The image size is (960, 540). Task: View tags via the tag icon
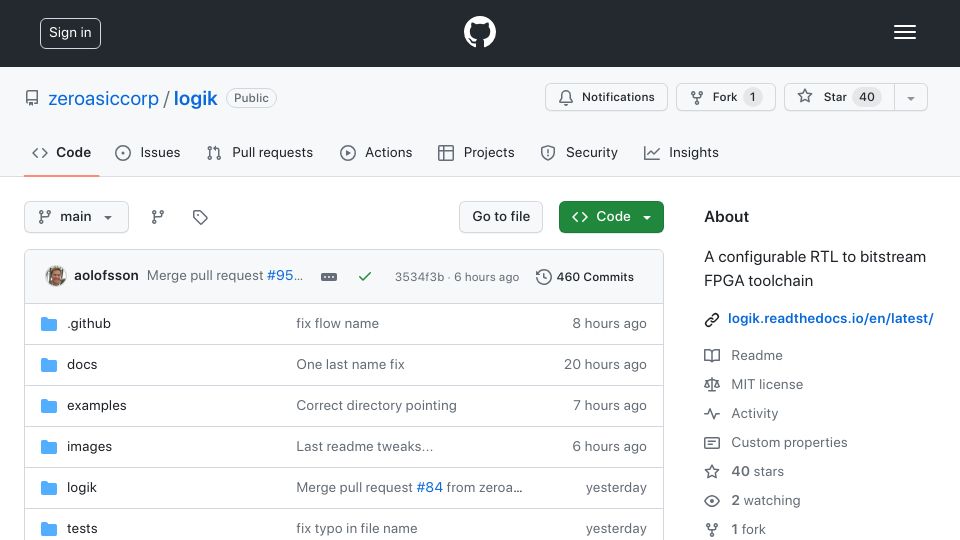pyautogui.click(x=200, y=217)
